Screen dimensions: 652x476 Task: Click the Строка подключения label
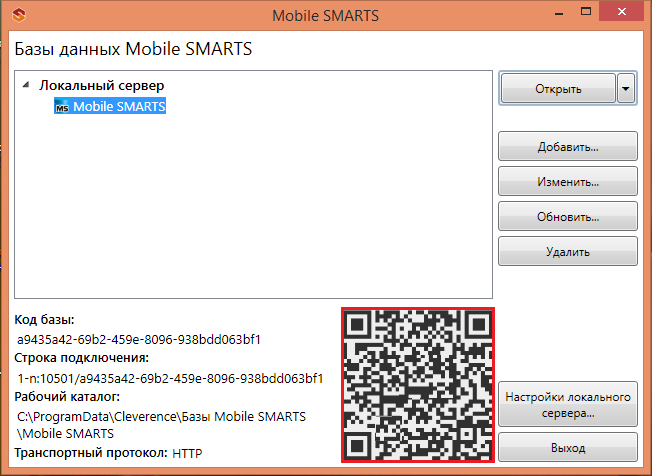(x=82, y=358)
